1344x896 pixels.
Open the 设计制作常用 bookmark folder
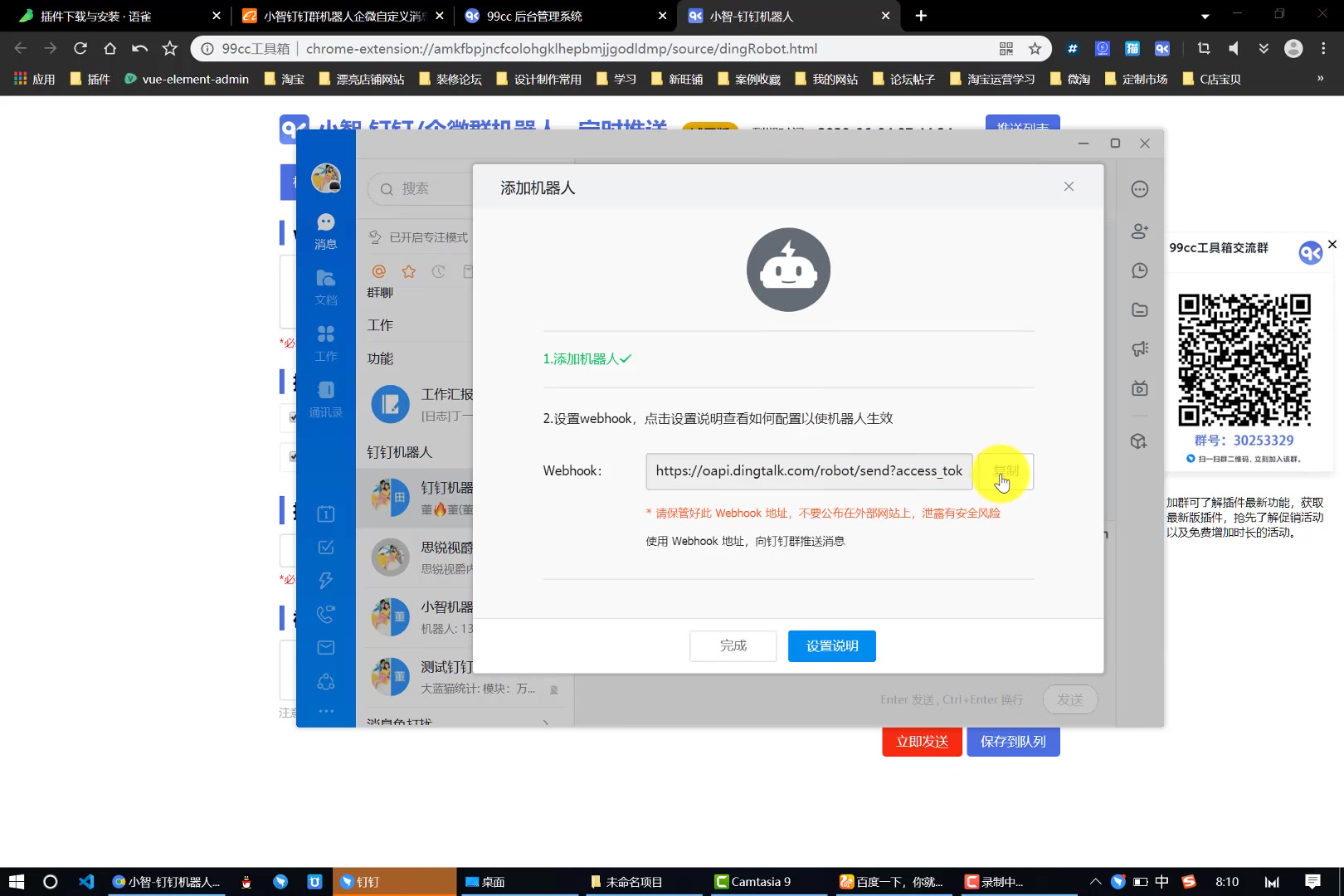[x=538, y=79]
